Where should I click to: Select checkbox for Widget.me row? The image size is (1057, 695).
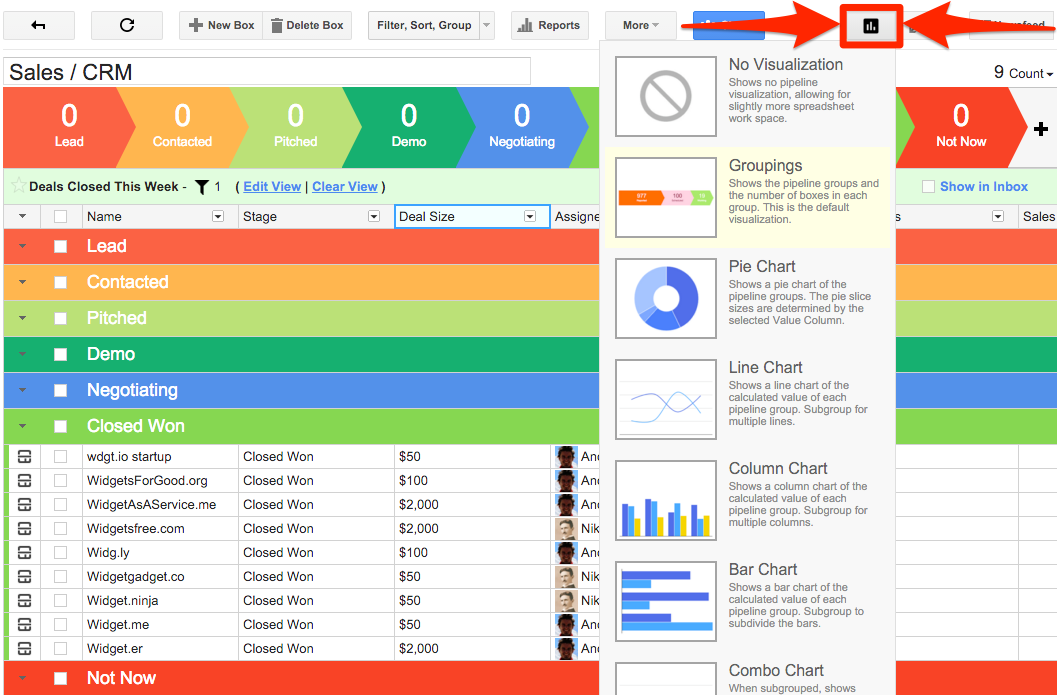click(x=61, y=624)
